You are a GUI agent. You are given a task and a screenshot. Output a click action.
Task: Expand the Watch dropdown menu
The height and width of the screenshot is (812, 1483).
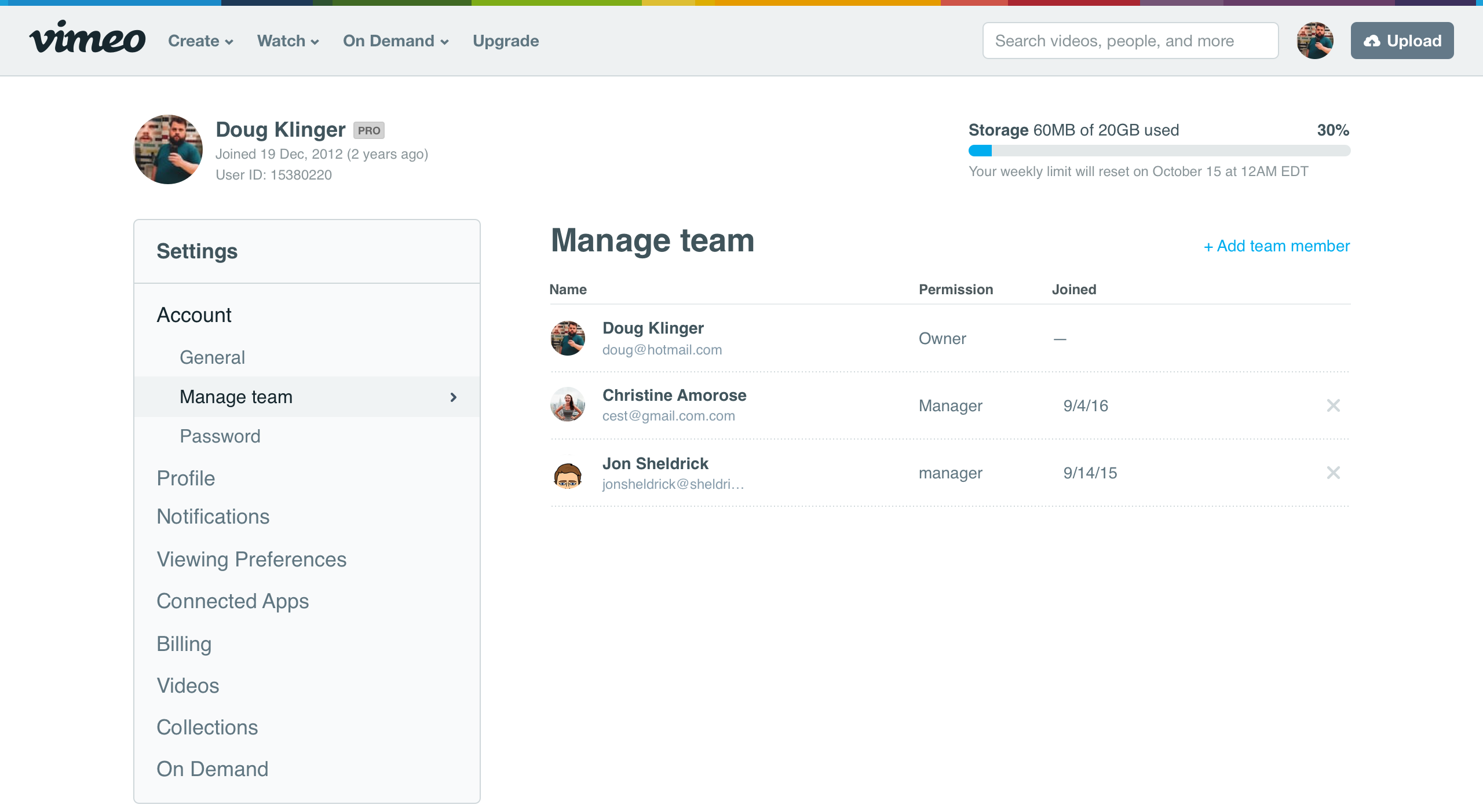288,41
